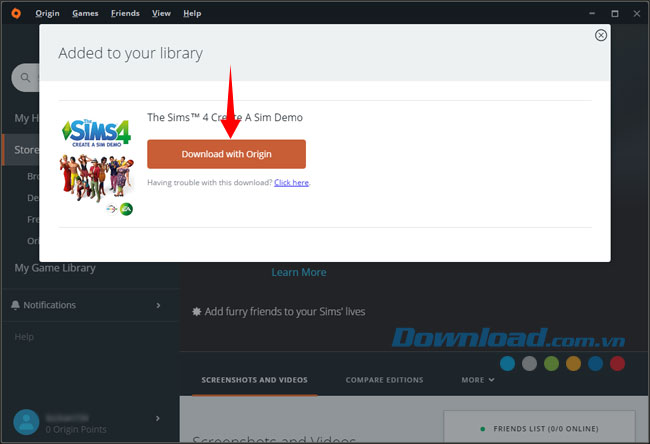Open the Games menu
Screen dimensions: 650x444
click(85, 13)
